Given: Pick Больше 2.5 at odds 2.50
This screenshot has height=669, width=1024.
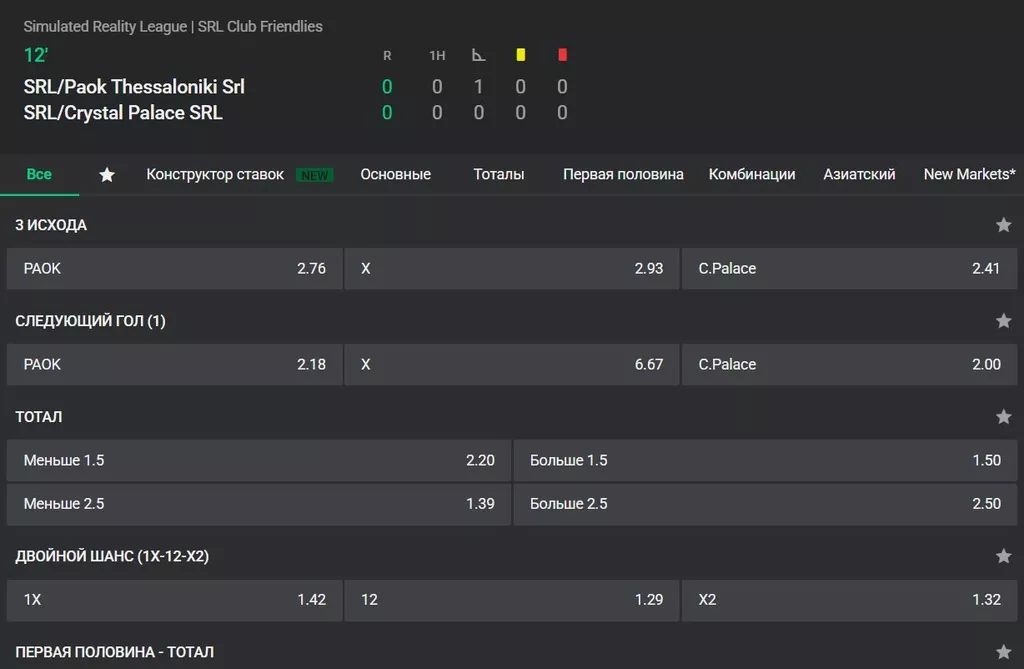Looking at the screenshot, I should [767, 504].
